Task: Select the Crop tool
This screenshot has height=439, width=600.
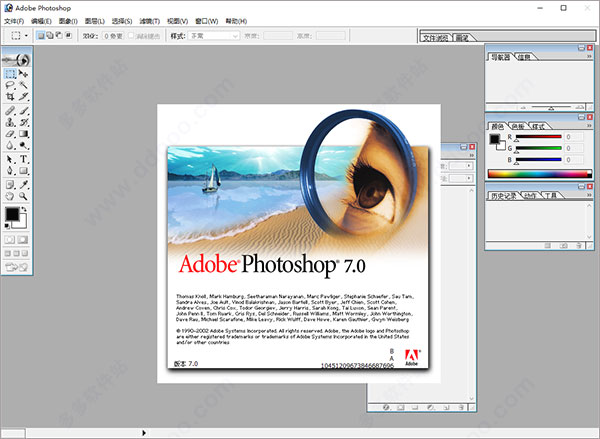Action: (x=10, y=96)
